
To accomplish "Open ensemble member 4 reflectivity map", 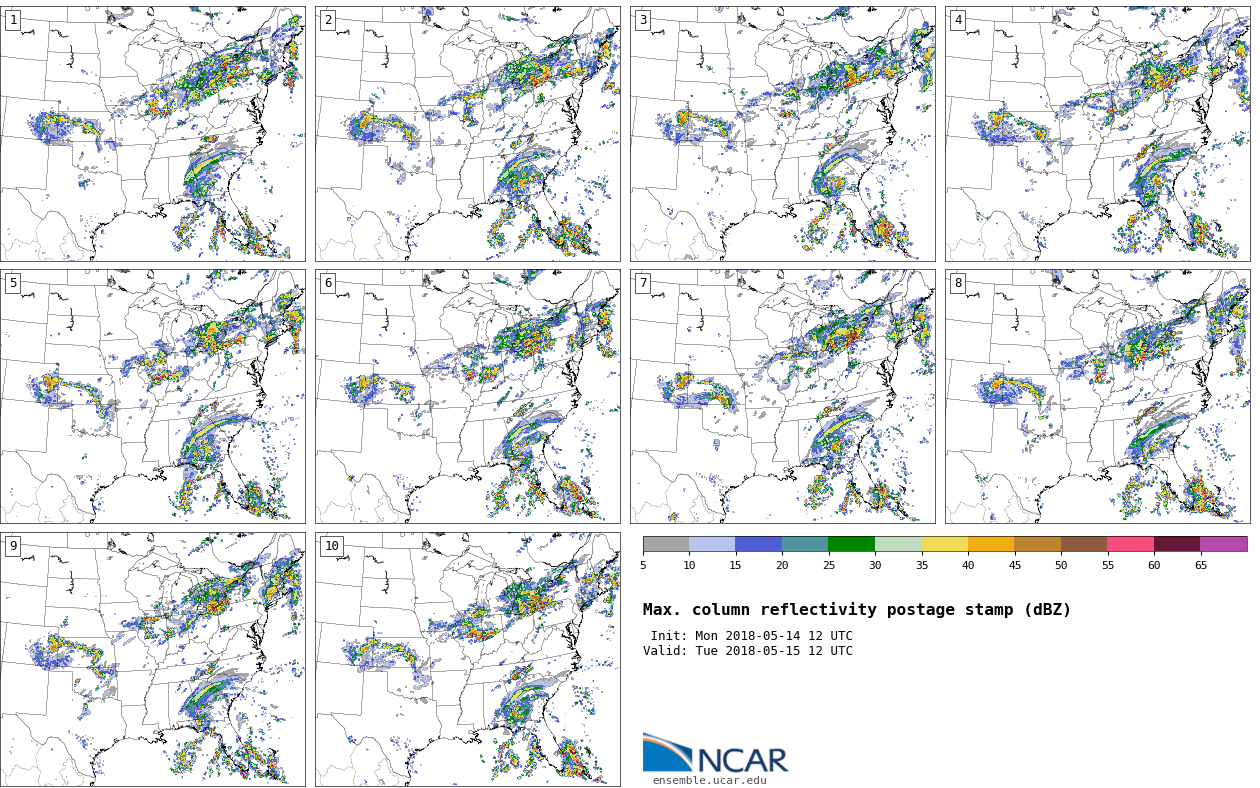I will [x=1097, y=134].
